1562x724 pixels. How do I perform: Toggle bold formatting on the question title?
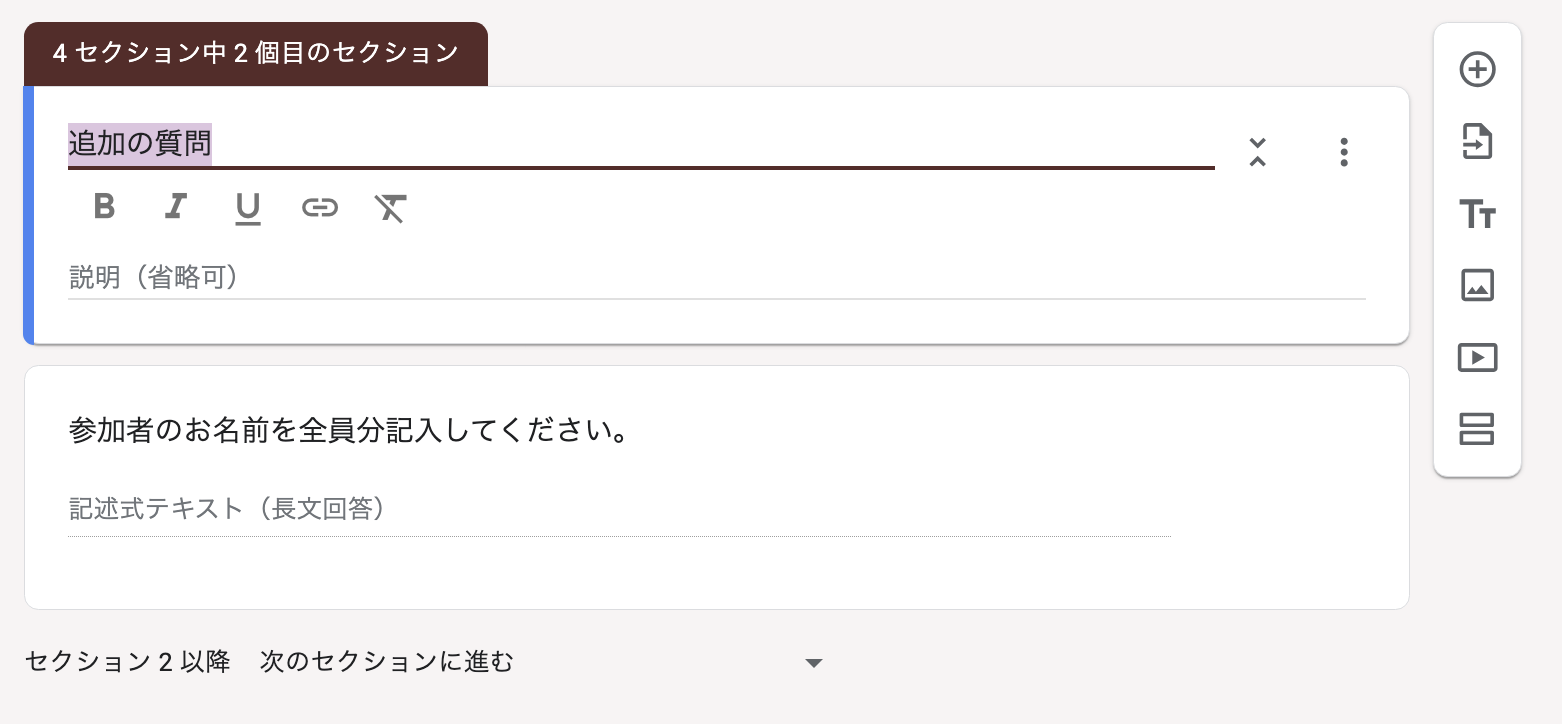coord(103,208)
